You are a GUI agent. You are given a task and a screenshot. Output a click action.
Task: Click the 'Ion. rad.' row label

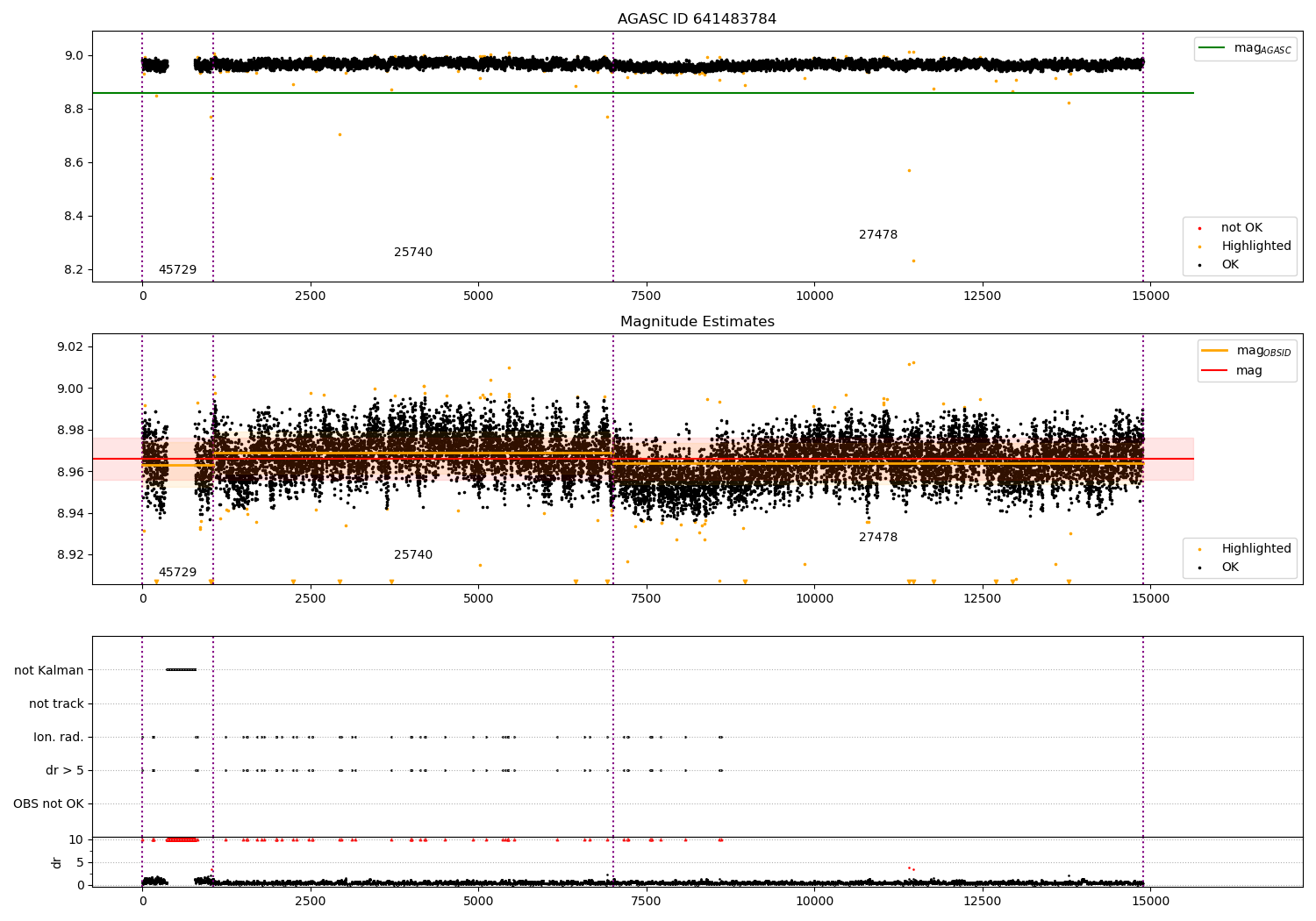point(59,737)
